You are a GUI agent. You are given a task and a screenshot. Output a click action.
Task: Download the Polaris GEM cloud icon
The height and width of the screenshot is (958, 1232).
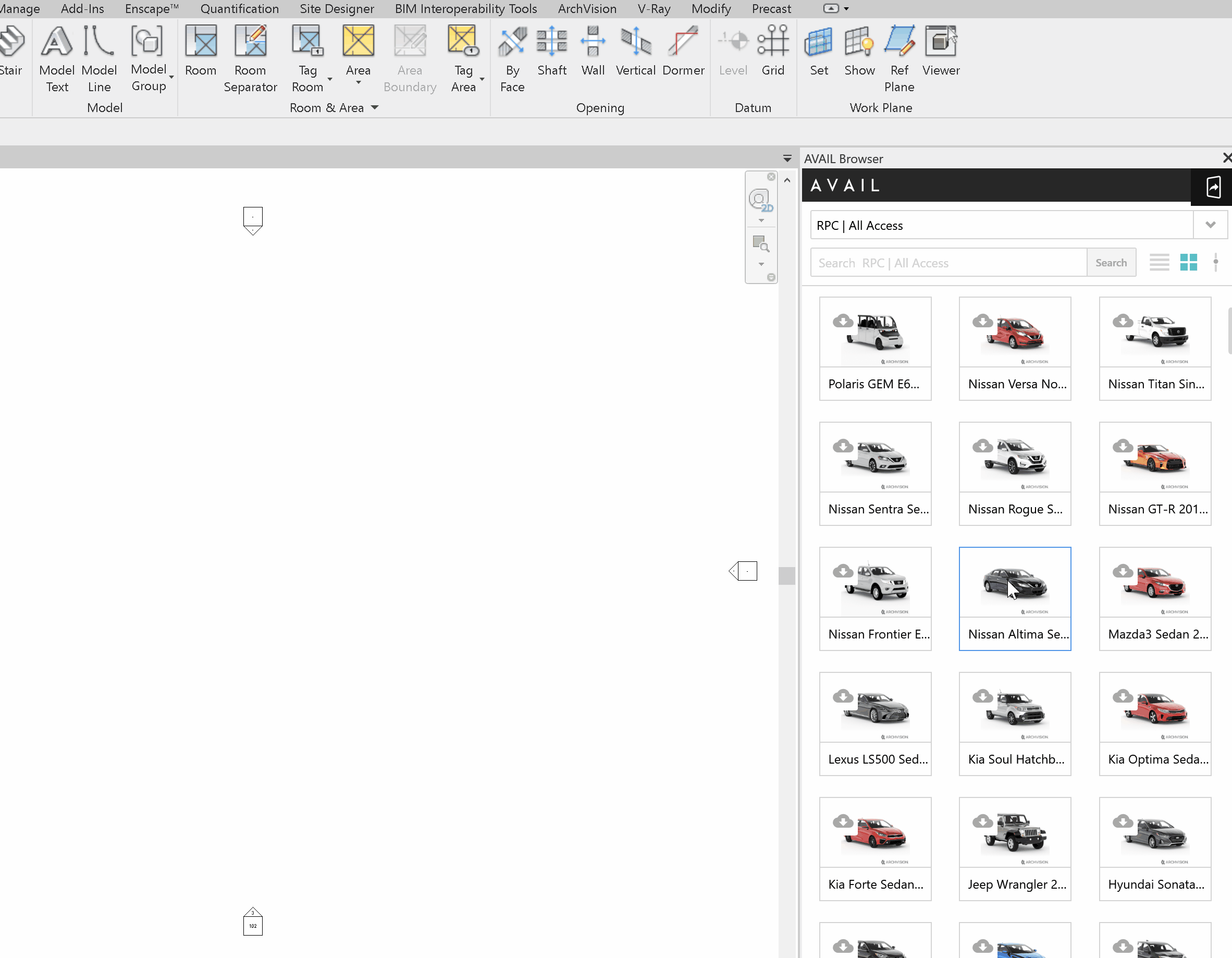click(x=843, y=321)
